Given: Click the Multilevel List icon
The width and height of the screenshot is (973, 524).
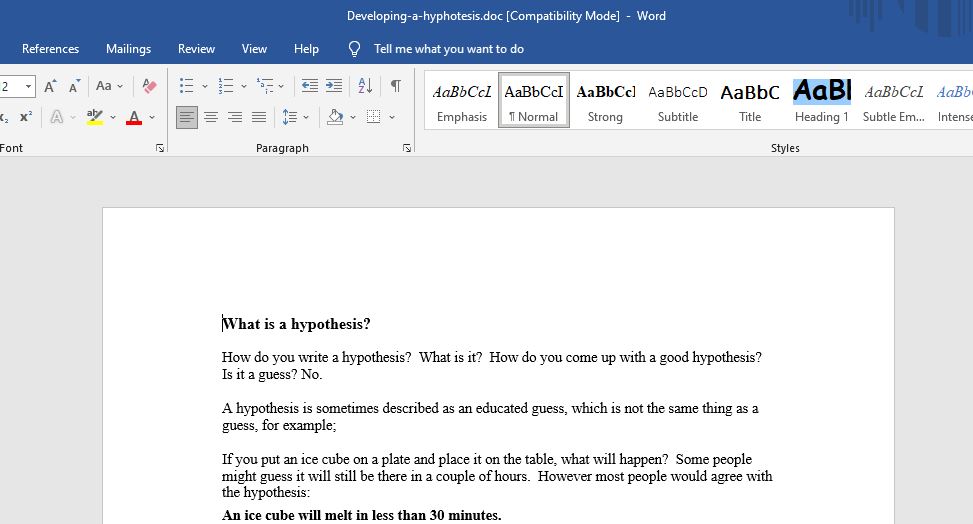Looking at the screenshot, I should tap(265, 86).
